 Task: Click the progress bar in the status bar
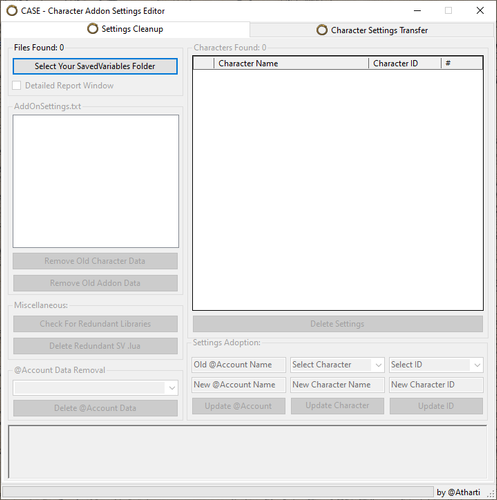(218, 492)
